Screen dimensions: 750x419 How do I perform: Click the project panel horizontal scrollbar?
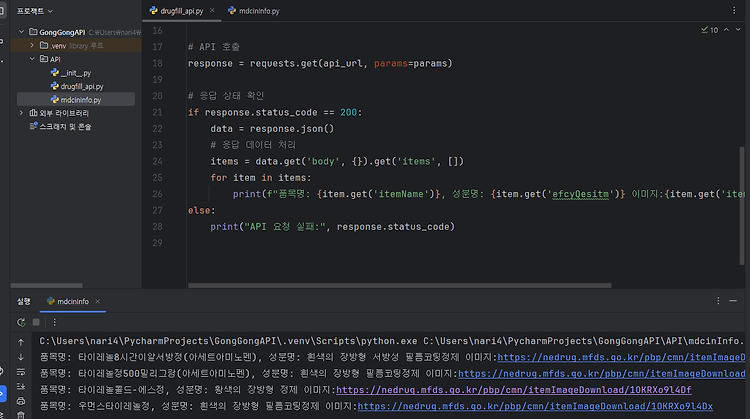click(46, 286)
